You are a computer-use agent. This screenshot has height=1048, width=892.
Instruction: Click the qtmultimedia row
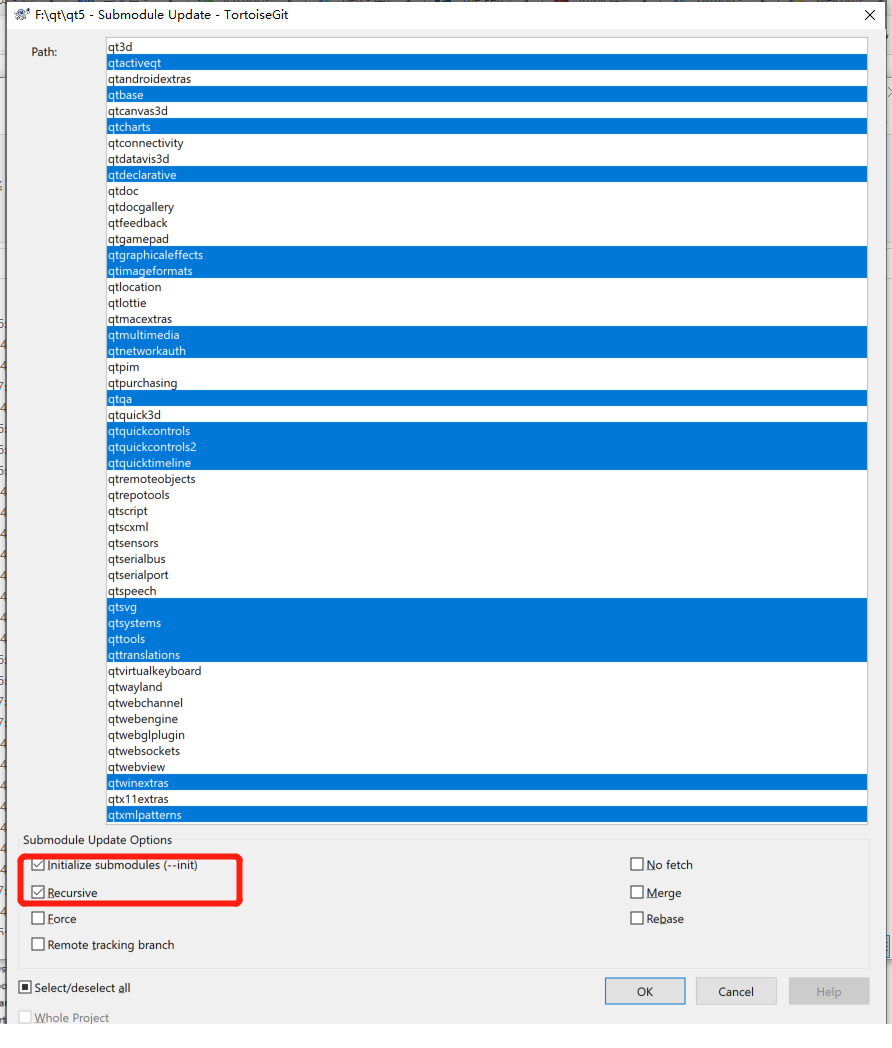point(486,335)
